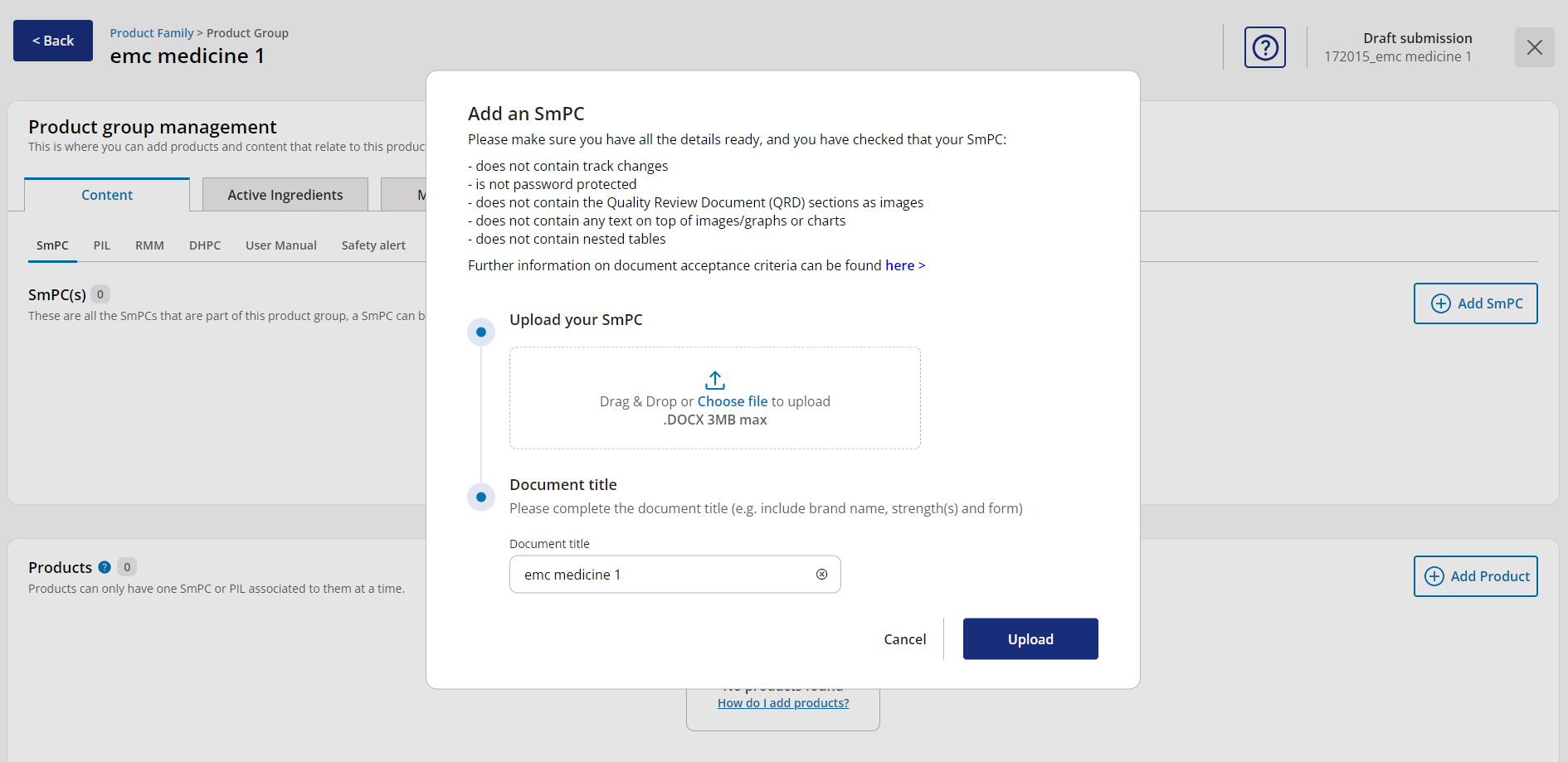Viewport: 1568px width, 762px height.
Task: Click the Upload button
Action: pos(1030,639)
